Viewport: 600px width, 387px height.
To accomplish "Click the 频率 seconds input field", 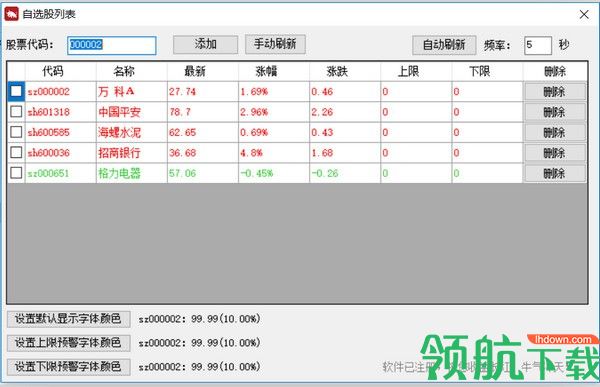I will pos(538,46).
